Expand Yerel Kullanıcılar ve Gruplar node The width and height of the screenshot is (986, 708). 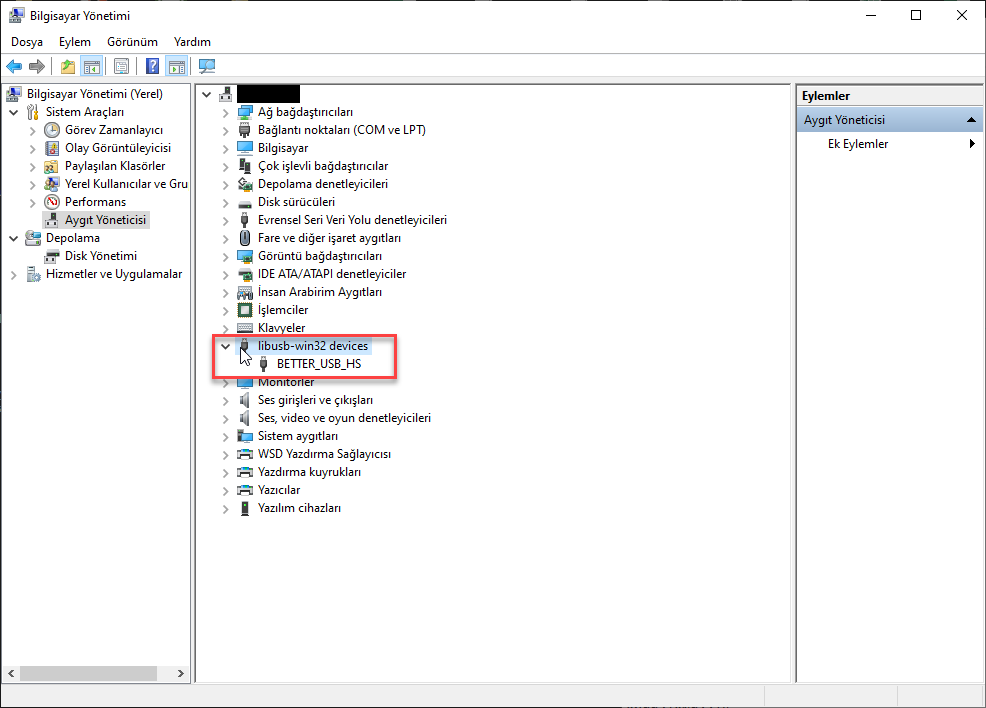point(33,185)
